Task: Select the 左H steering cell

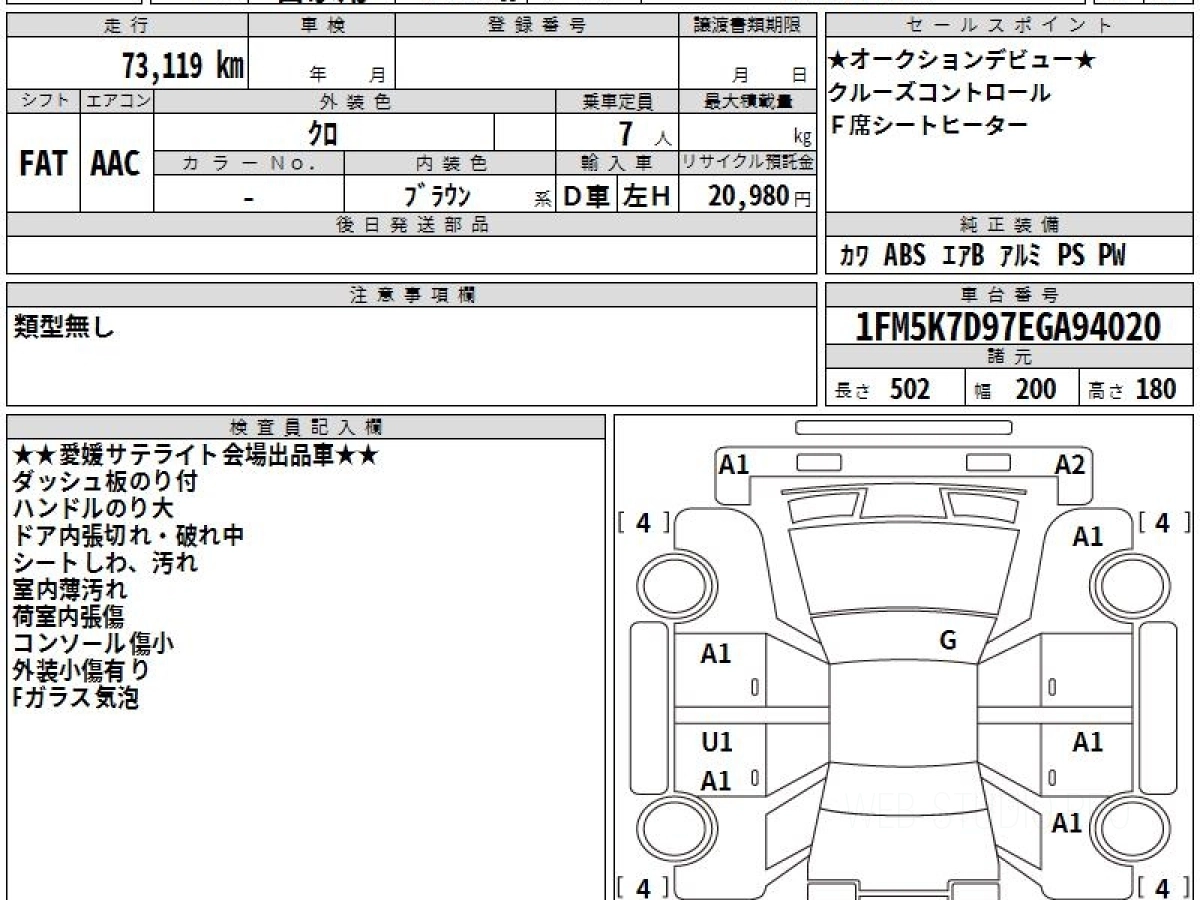Action: [648, 196]
